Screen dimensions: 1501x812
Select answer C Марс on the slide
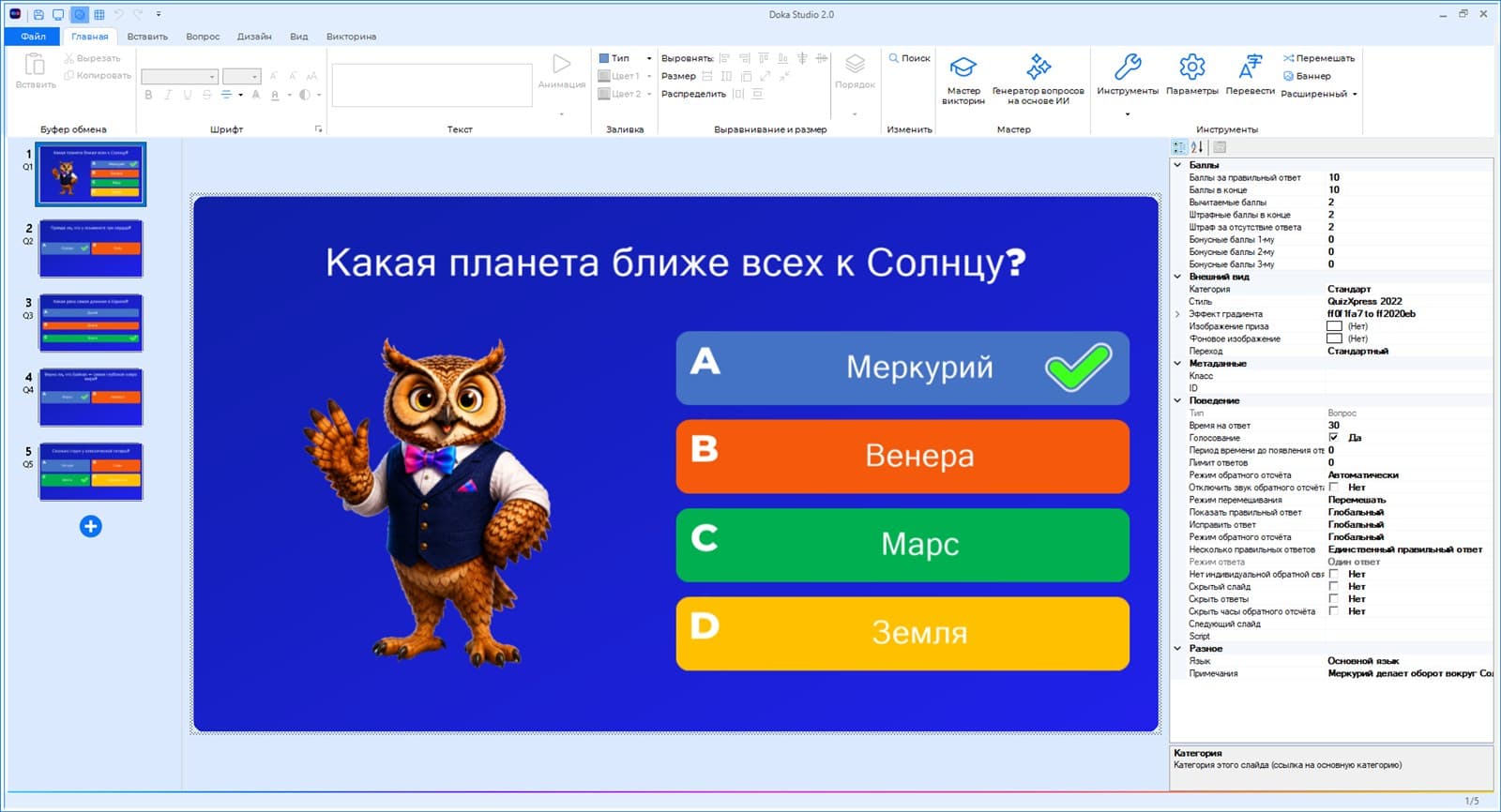pyautogui.click(x=902, y=545)
